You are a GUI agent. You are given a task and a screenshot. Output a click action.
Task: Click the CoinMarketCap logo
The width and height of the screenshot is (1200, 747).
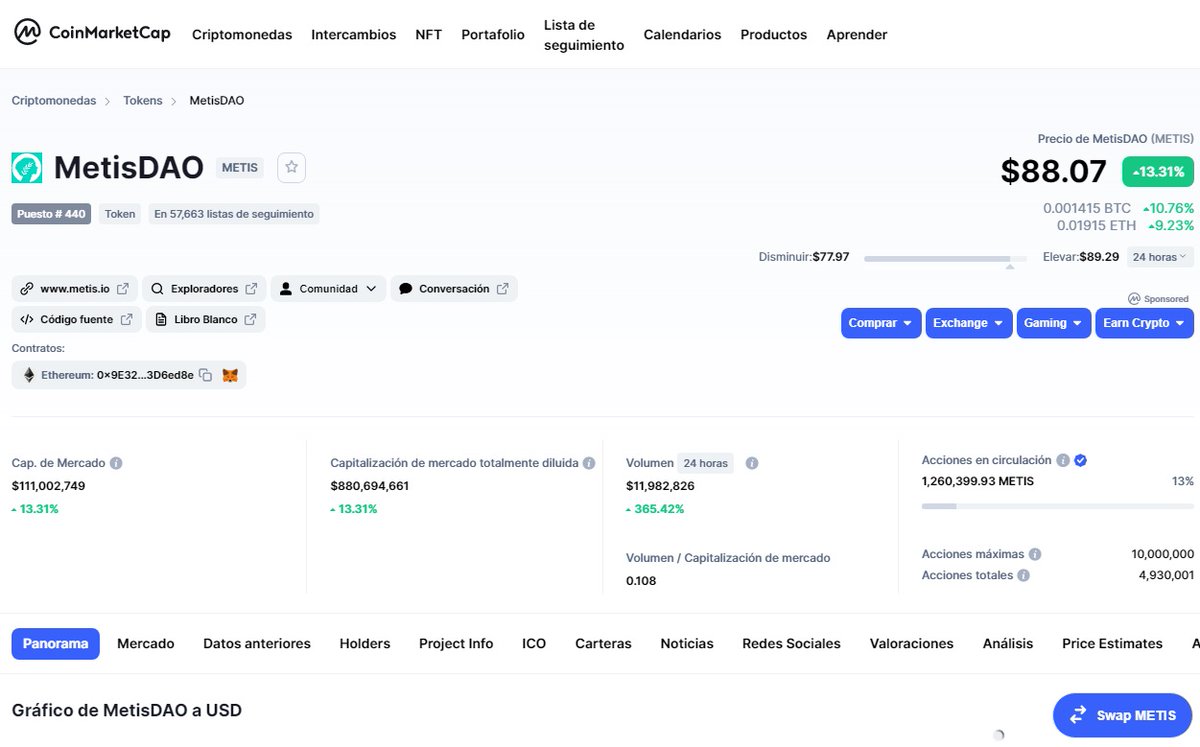point(94,33)
